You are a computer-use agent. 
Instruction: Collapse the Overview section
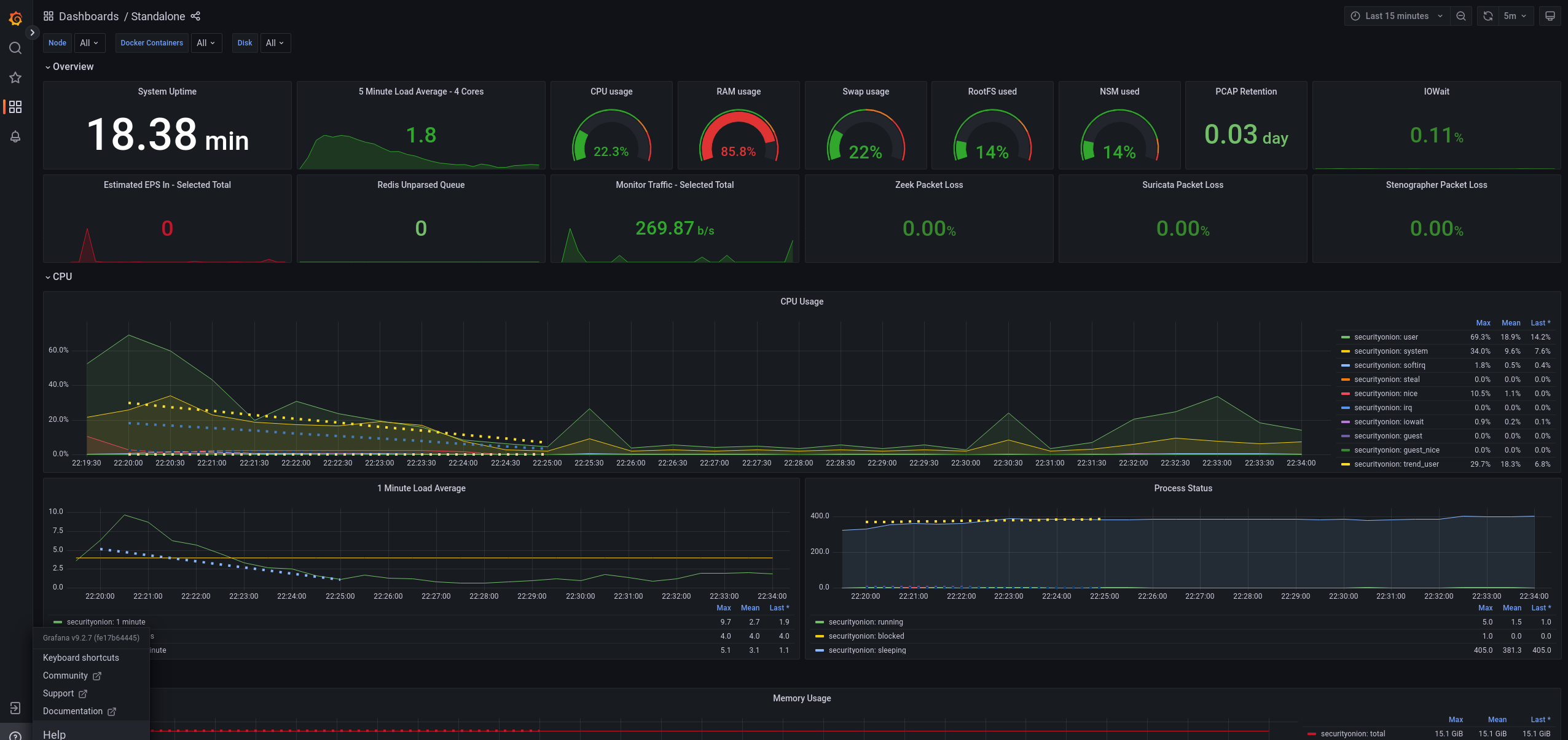[x=69, y=66]
